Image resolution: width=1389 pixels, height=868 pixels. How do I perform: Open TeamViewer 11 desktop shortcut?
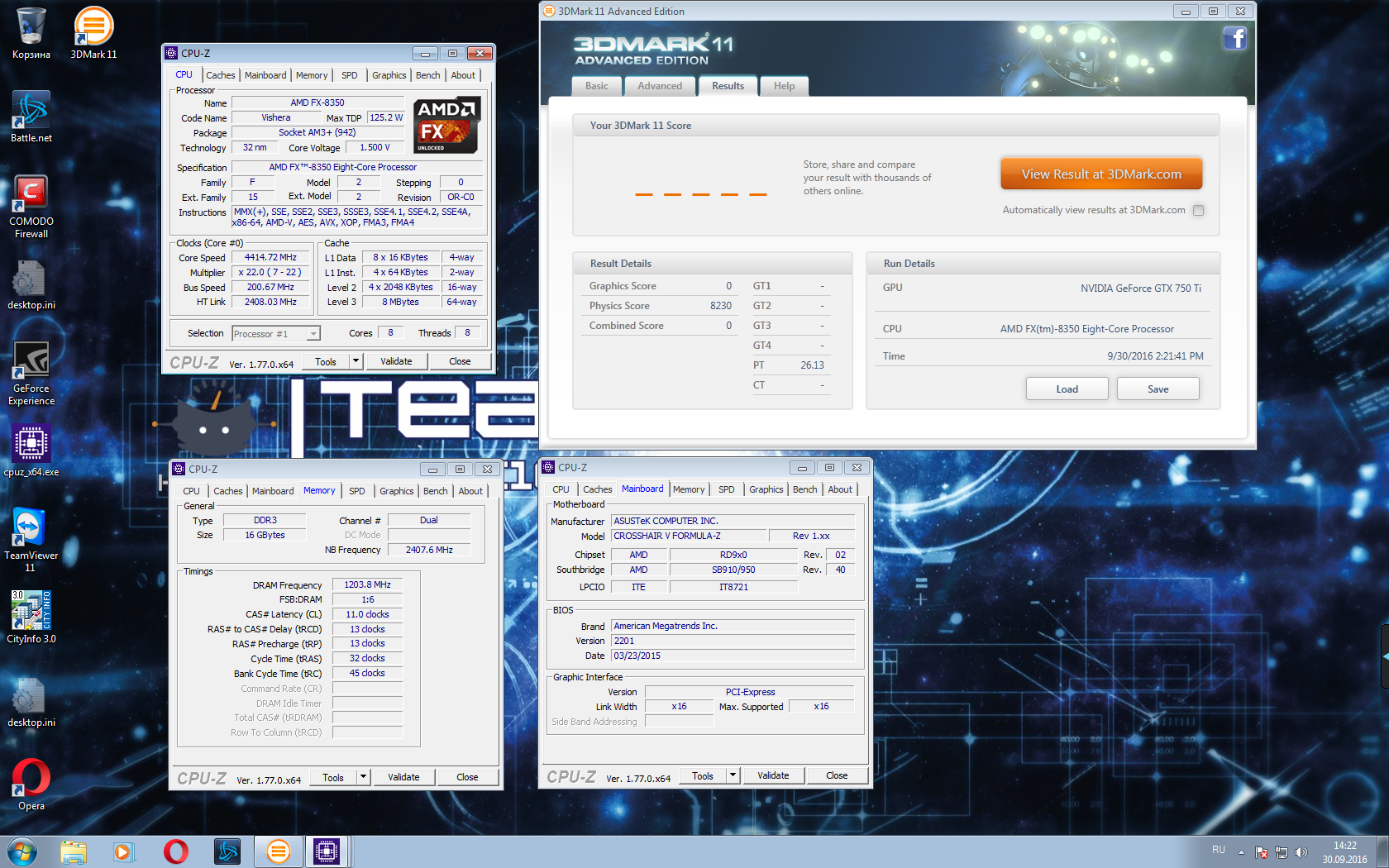(x=31, y=541)
